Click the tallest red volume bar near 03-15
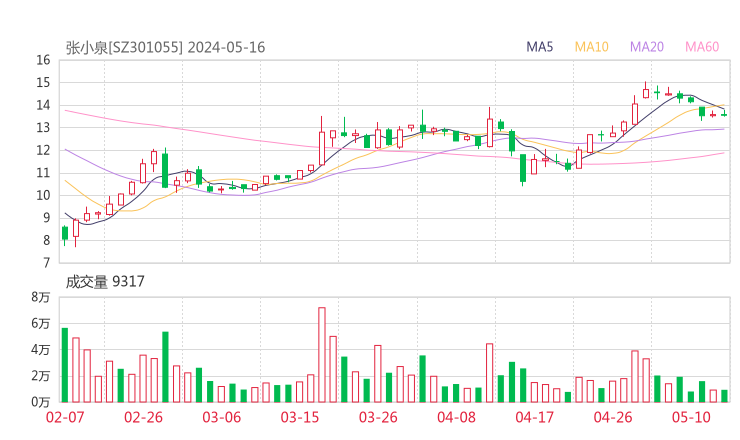The height and width of the screenshot is (440, 740). pyautogui.click(x=322, y=355)
